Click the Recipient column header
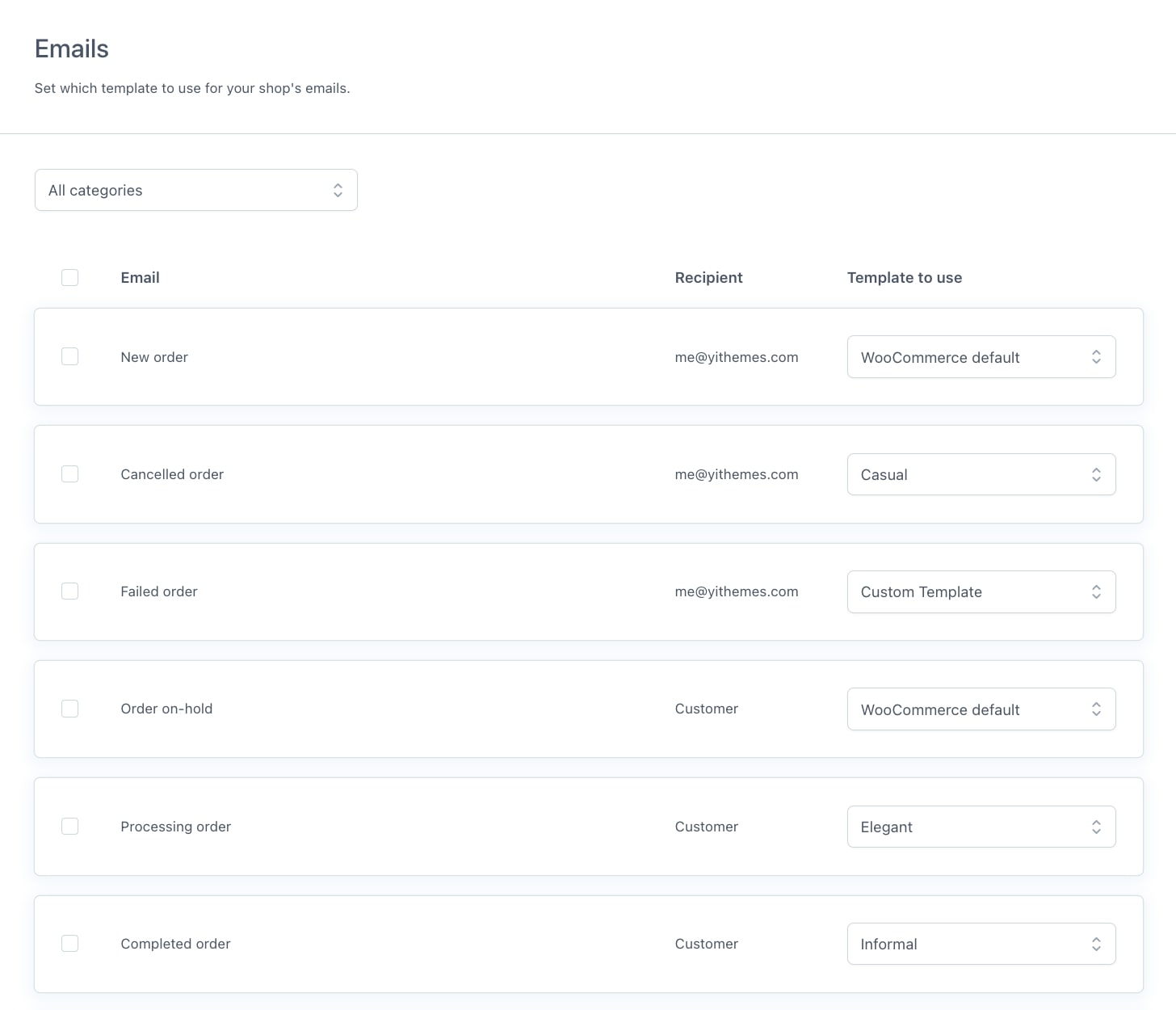The image size is (1176, 1010). click(708, 278)
